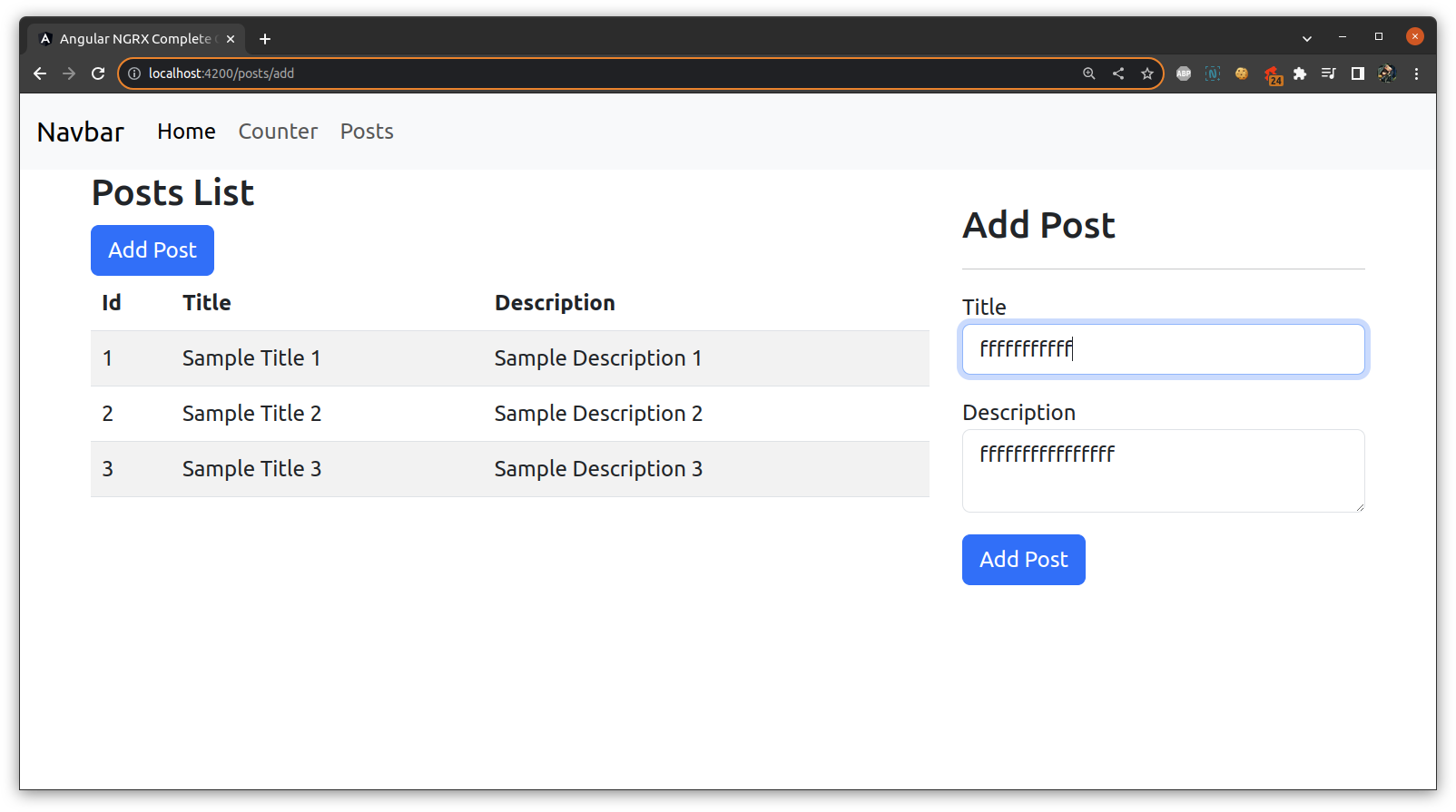This screenshot has height=812, width=1456.
Task: Open Chrome's three-dot menu
Action: (x=1416, y=73)
